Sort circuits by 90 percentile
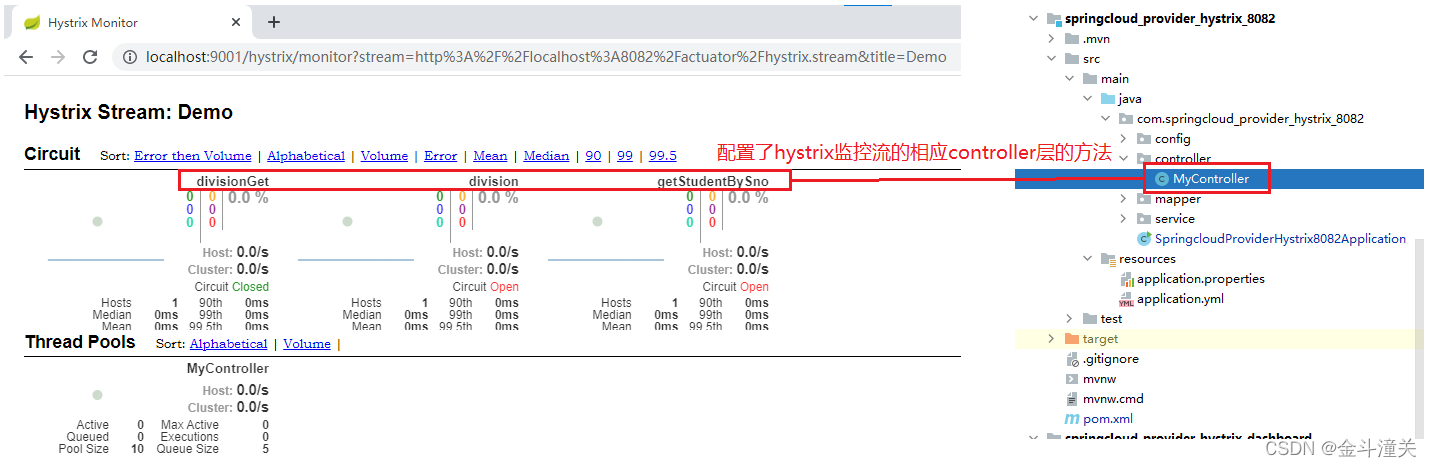Image resolution: width=1432 pixels, height=467 pixels. click(x=593, y=156)
